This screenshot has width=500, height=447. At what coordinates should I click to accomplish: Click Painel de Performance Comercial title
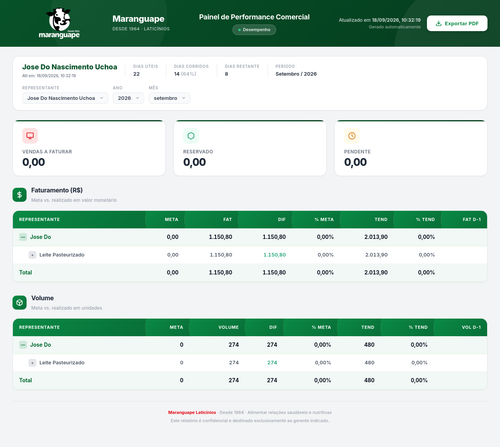click(254, 17)
